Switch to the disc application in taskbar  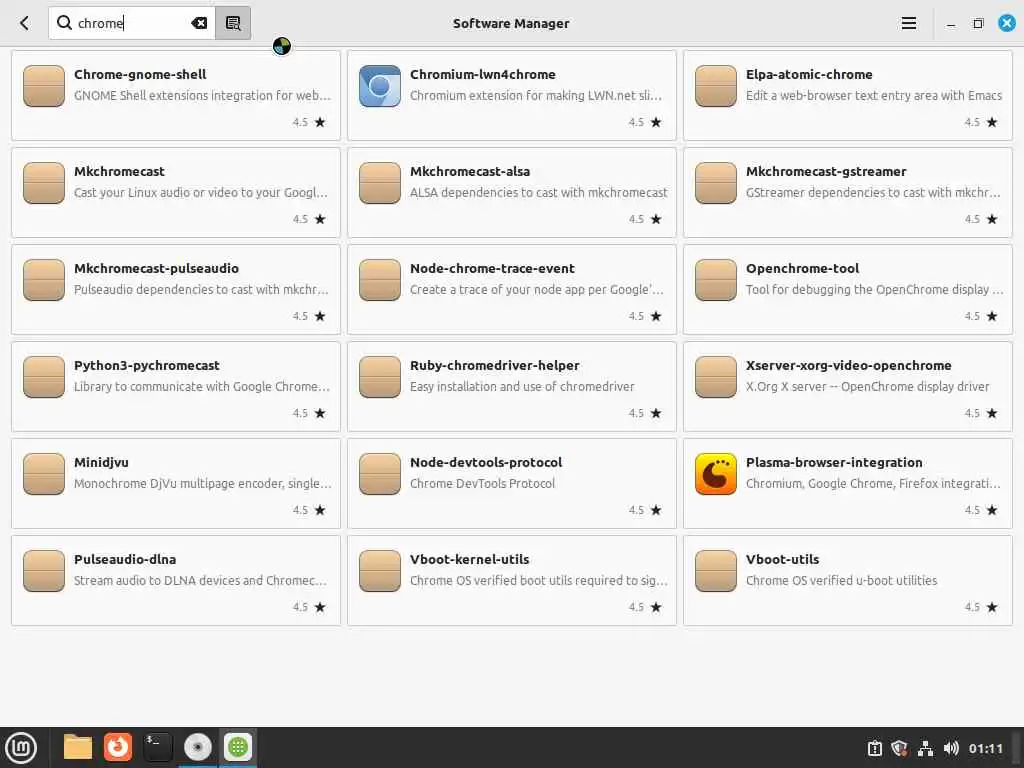[x=198, y=747]
